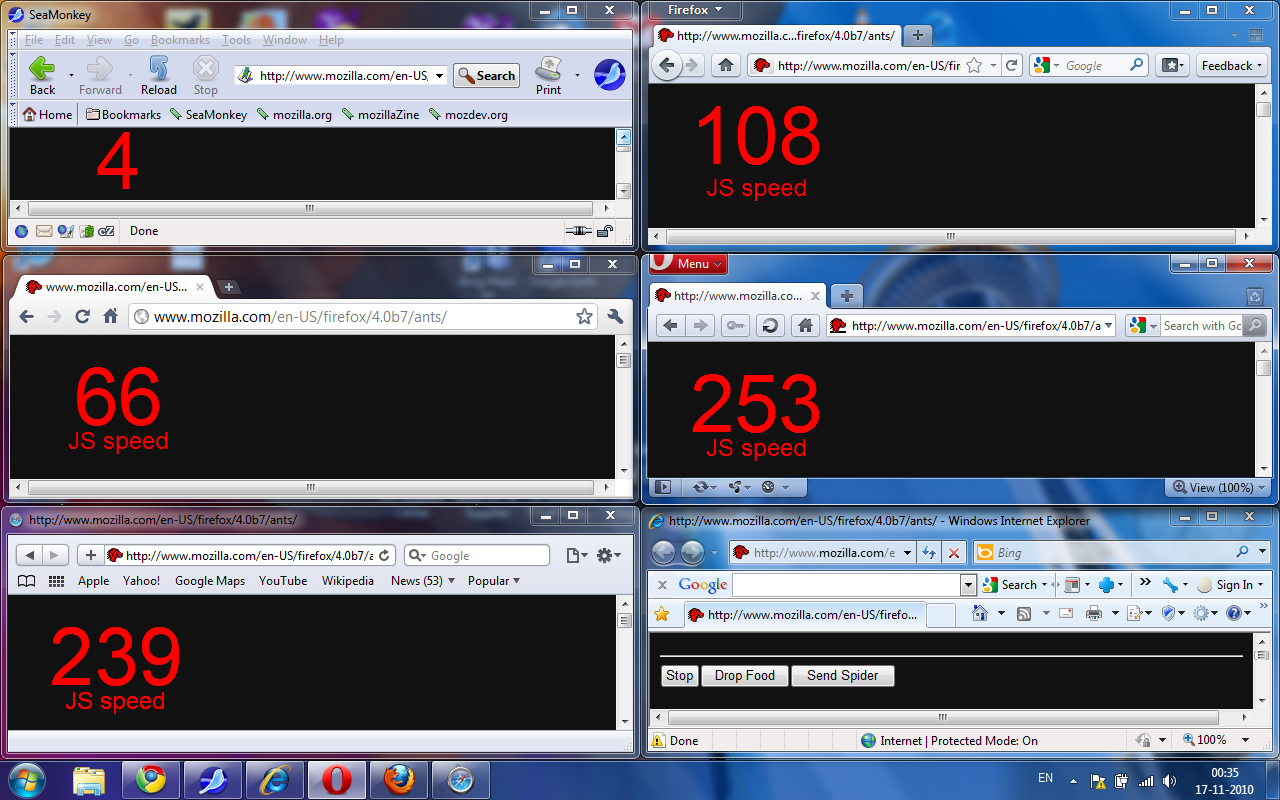Open Opera's View (100%) zoom dropdown
This screenshot has height=800, width=1280.
pyautogui.click(x=1218, y=487)
